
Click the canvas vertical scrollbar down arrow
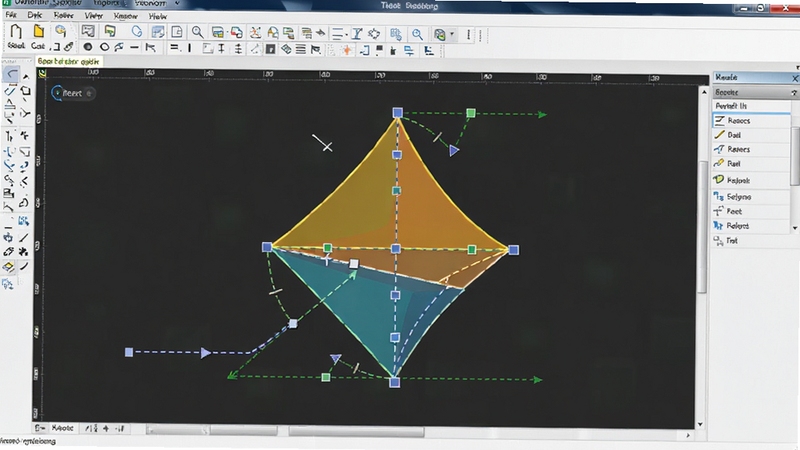(x=700, y=424)
